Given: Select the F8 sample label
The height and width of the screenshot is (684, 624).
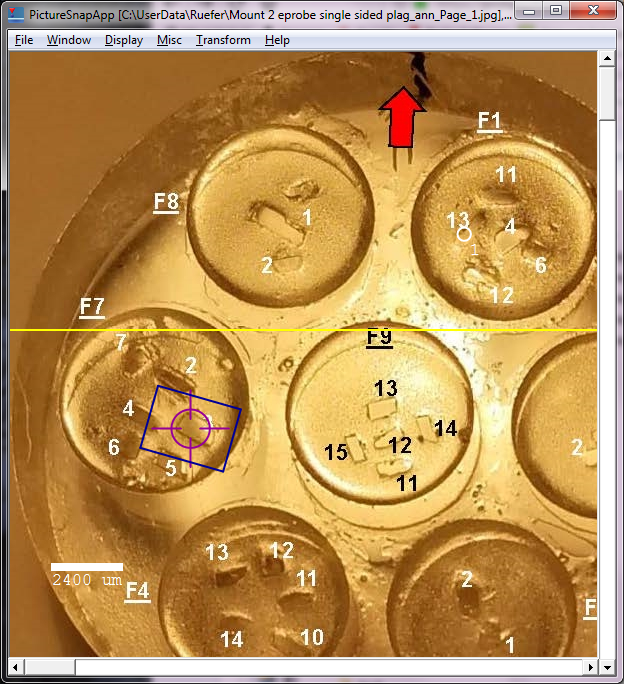Looking at the screenshot, I should pyautogui.click(x=166, y=202).
